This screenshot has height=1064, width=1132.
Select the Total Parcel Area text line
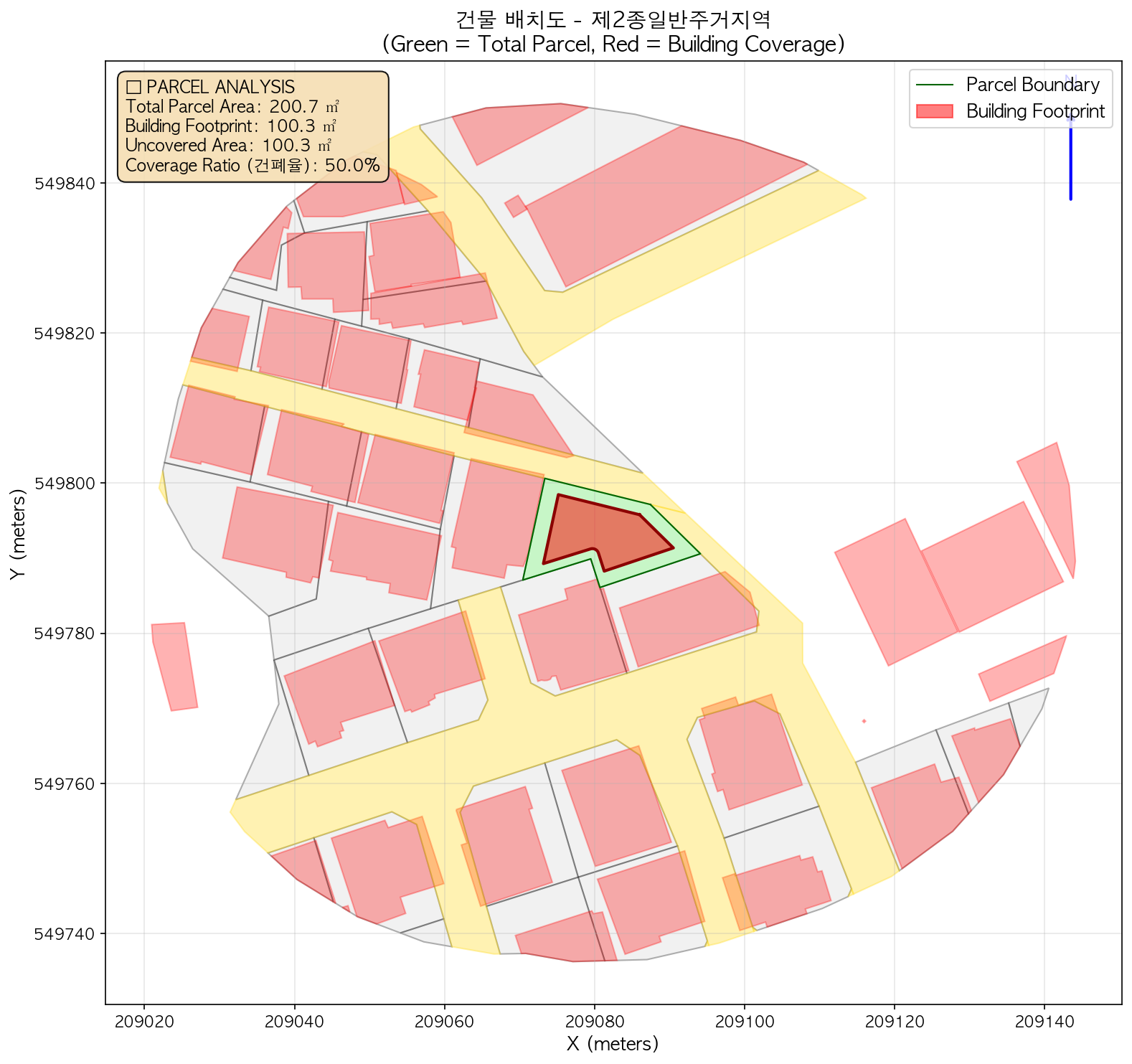pos(232,107)
